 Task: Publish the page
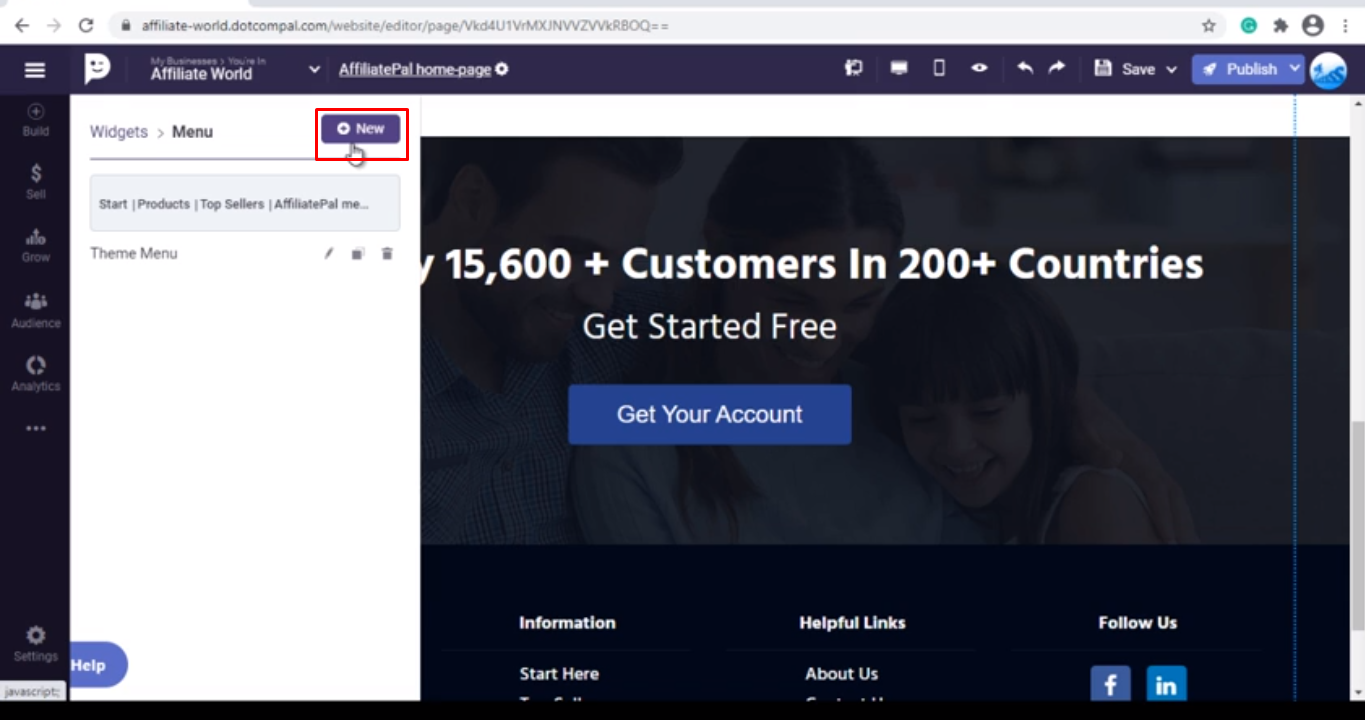point(1240,69)
